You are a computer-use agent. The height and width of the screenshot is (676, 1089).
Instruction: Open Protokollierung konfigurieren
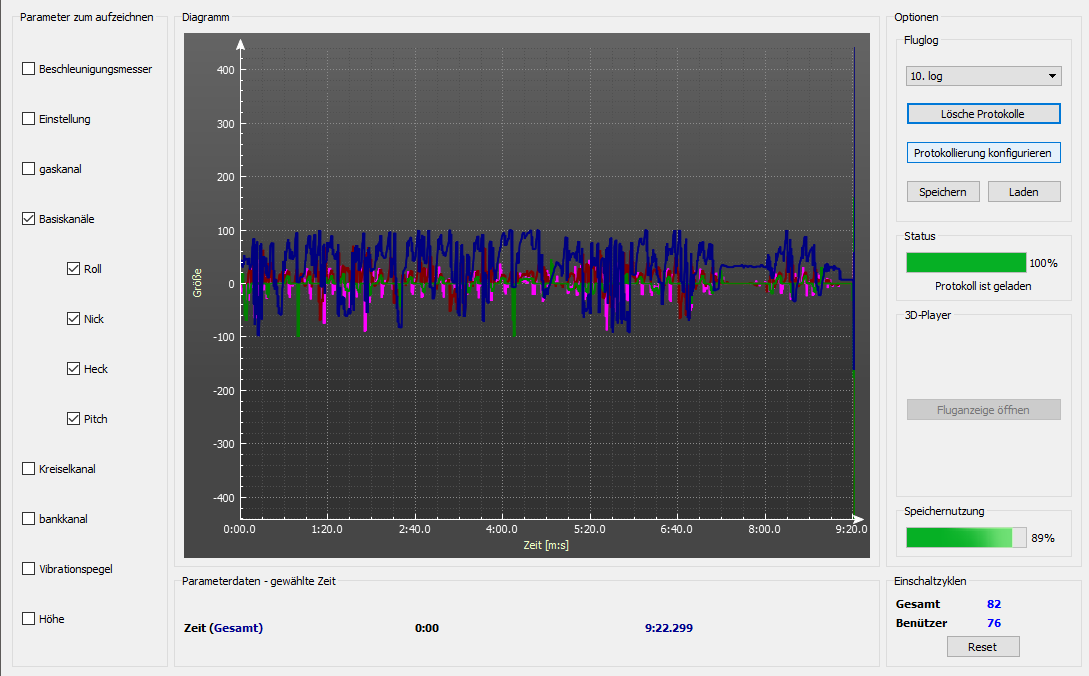(983, 153)
